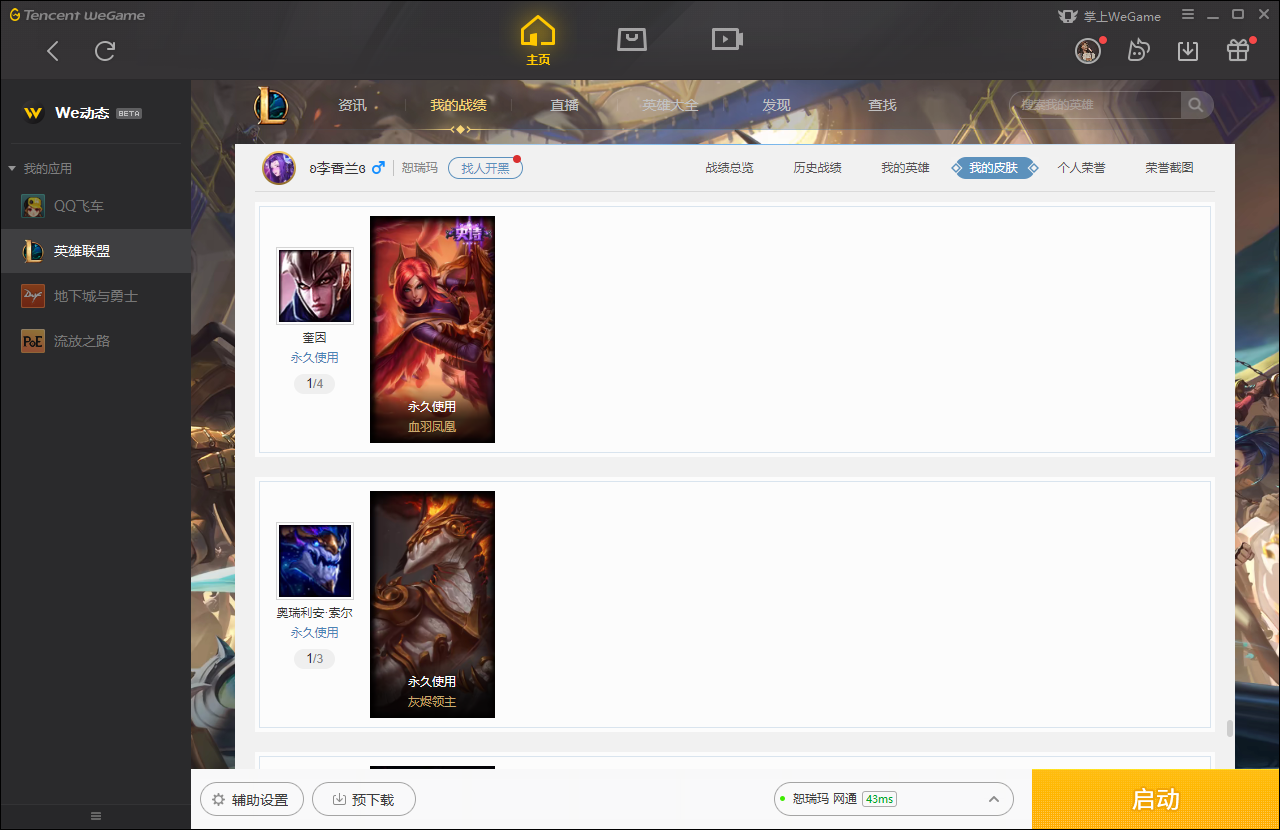Image resolution: width=1280 pixels, height=830 pixels.
Task: Open the hamburger menu in title bar
Action: click(1188, 15)
